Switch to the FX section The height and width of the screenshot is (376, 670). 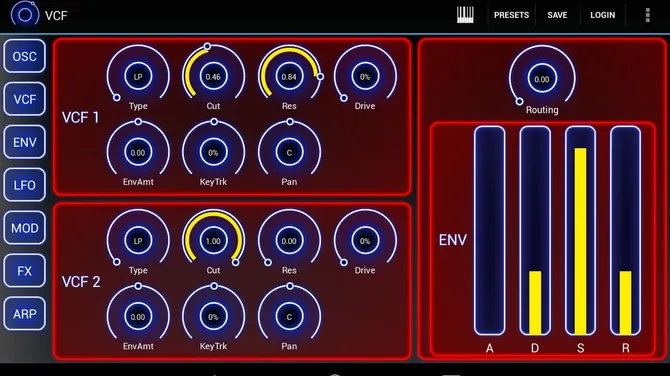24,271
